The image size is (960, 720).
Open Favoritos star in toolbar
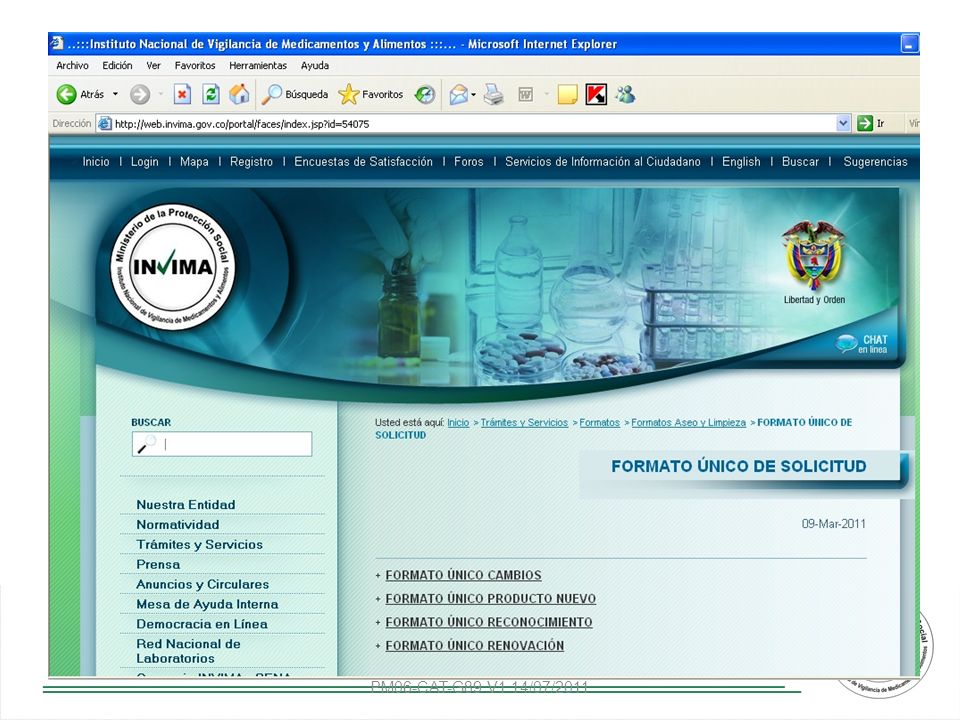(x=371, y=94)
